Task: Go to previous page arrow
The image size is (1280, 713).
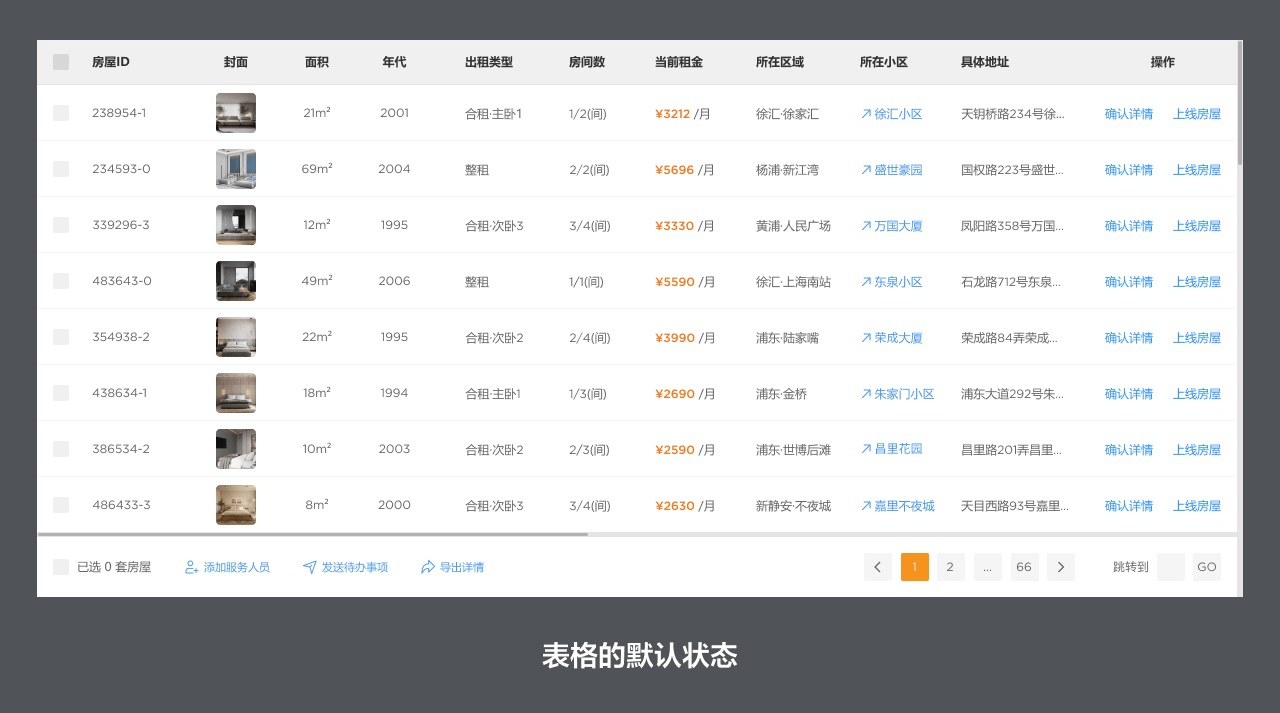Action: coord(878,567)
